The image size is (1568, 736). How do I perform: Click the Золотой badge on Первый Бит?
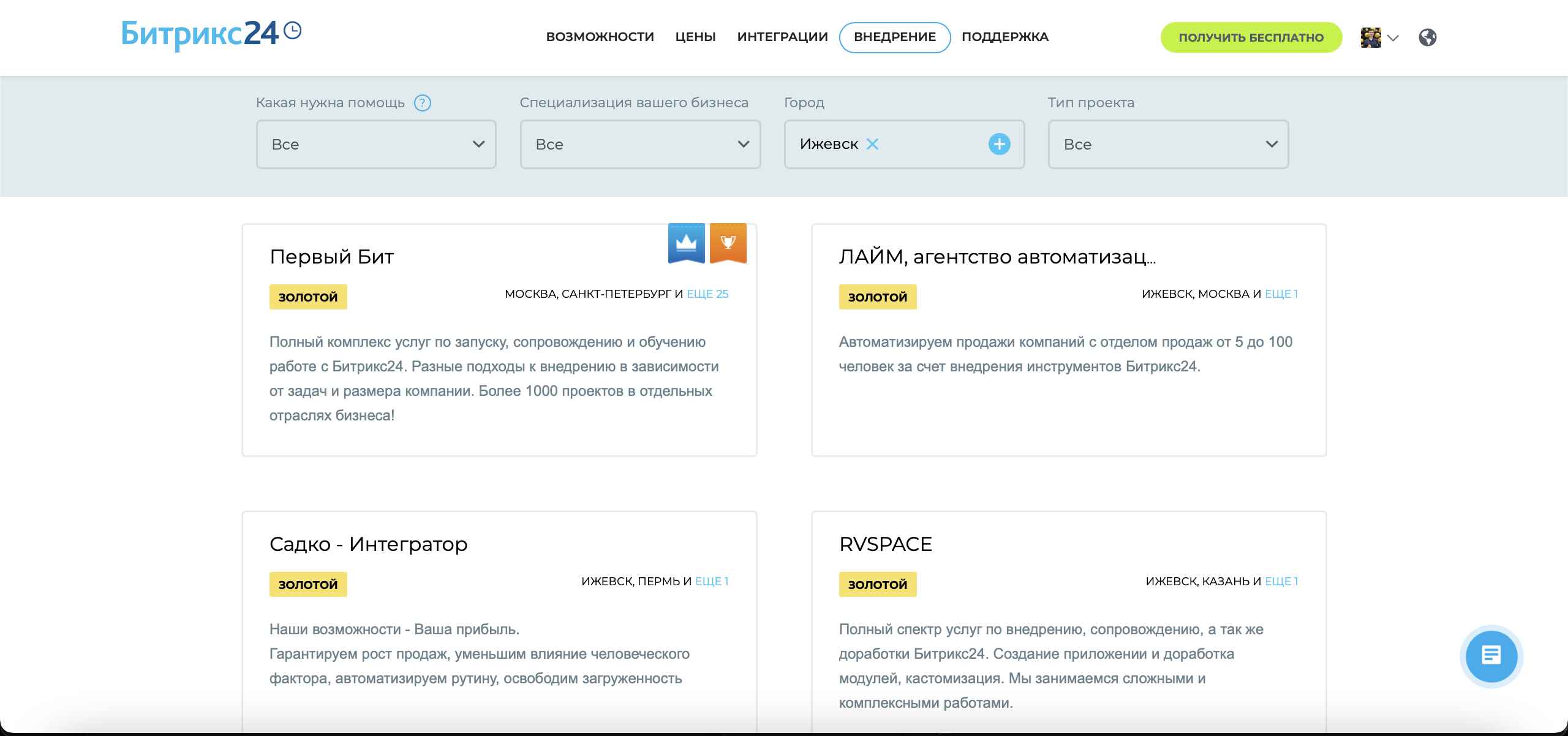tap(308, 297)
